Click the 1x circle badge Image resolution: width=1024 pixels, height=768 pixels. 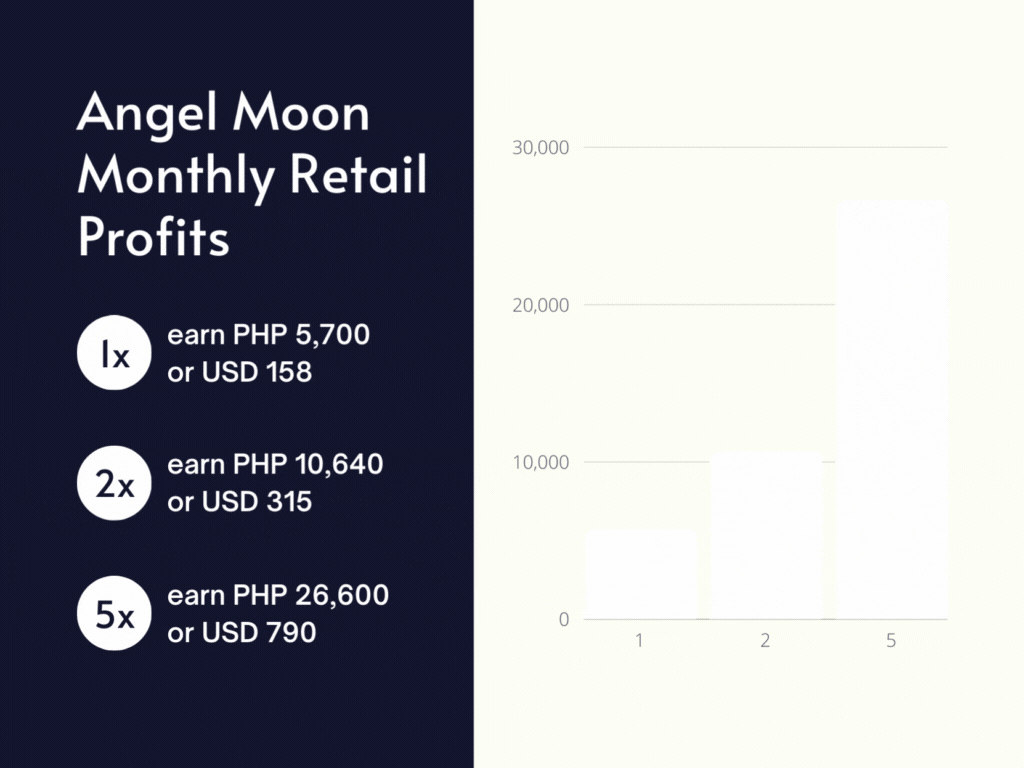click(114, 354)
